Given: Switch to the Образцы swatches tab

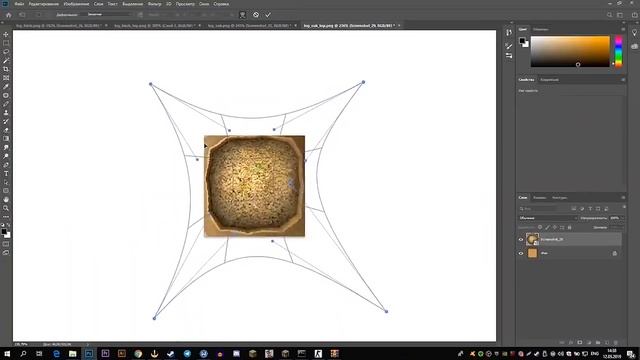Looking at the screenshot, I should tap(540, 29).
